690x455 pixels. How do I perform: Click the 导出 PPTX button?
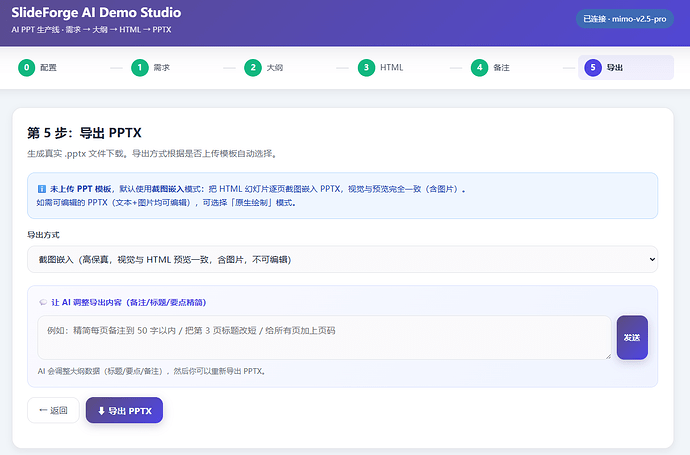point(124,411)
